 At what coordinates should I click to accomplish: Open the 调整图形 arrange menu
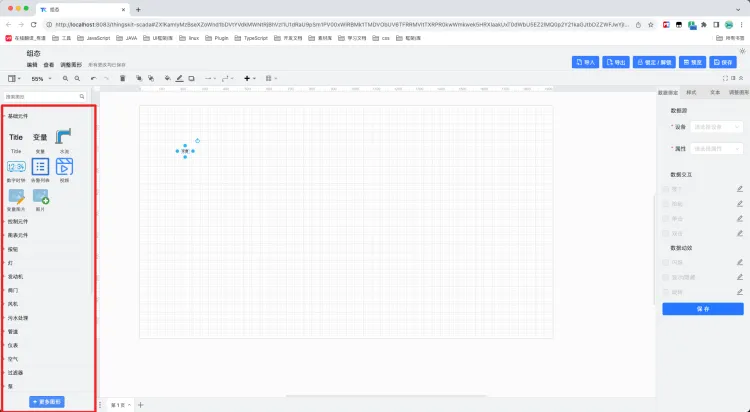click(x=71, y=65)
